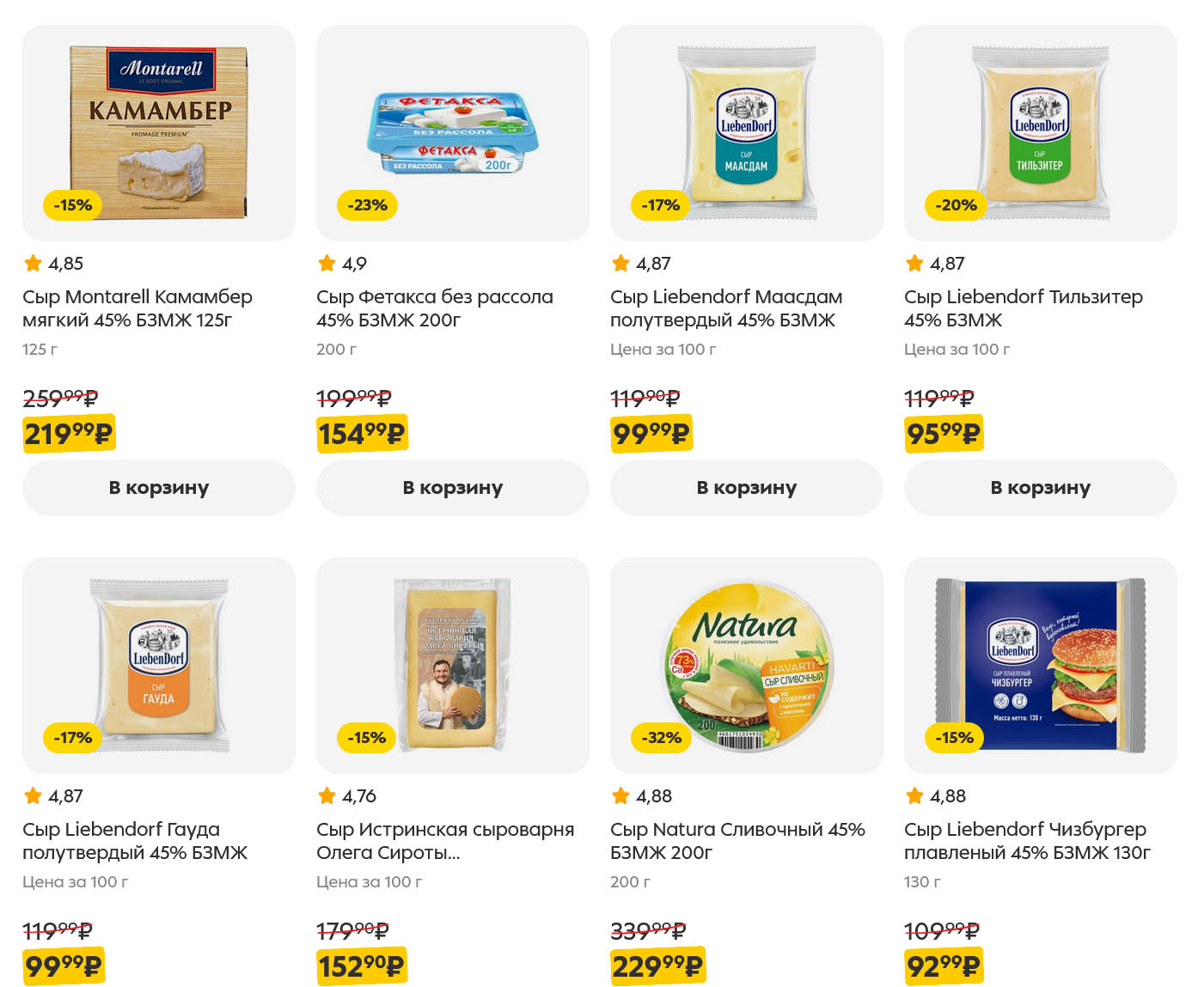Open Montarell Камамбер product image
Screen dimensions: 1204x987
click(158, 132)
